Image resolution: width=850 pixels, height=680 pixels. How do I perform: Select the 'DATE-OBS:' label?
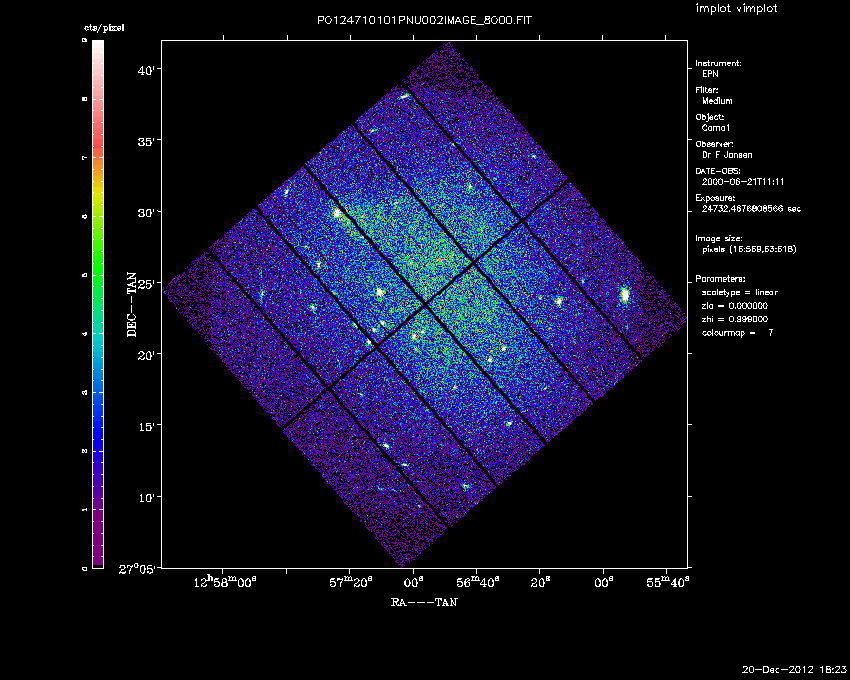(x=718, y=171)
